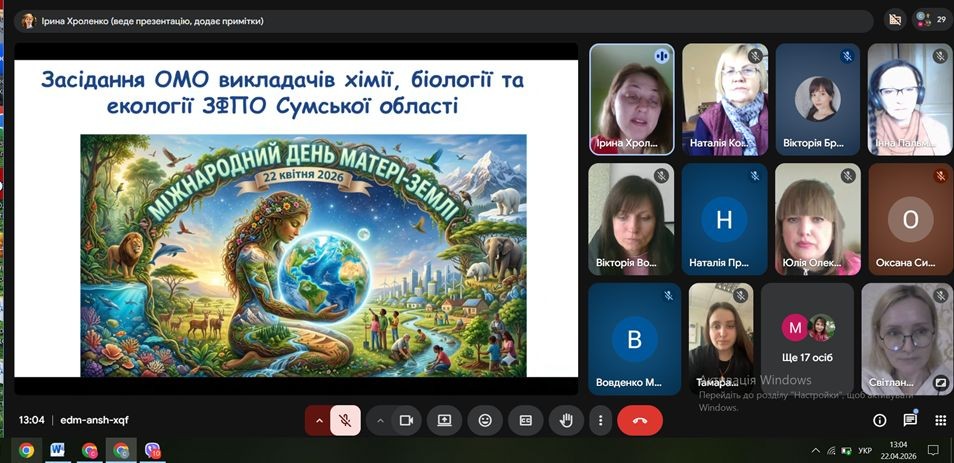Show the participant list with 29 people
This screenshot has width=954, height=463.
tap(932, 19)
